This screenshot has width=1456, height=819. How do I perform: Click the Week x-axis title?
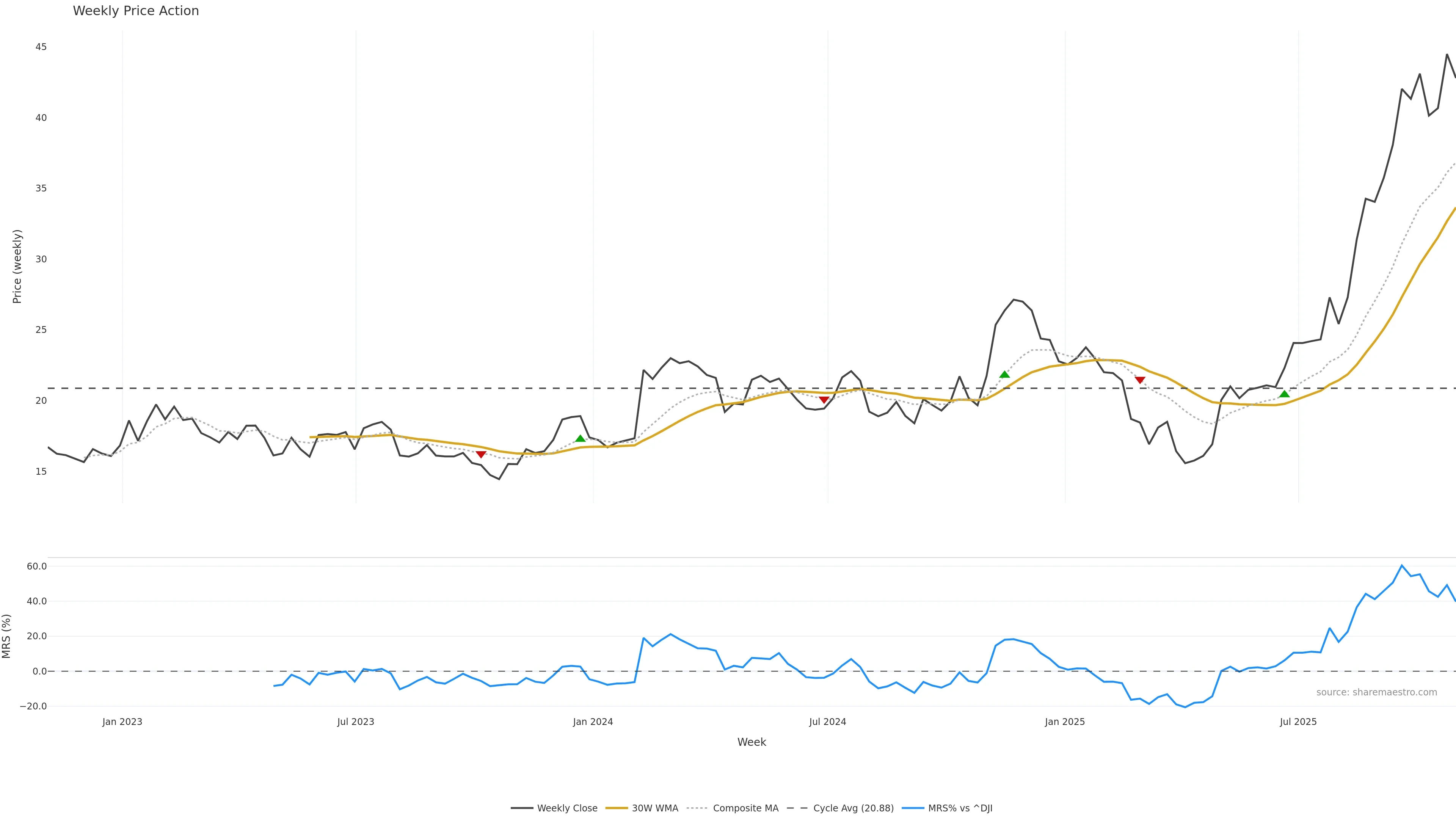[751, 742]
